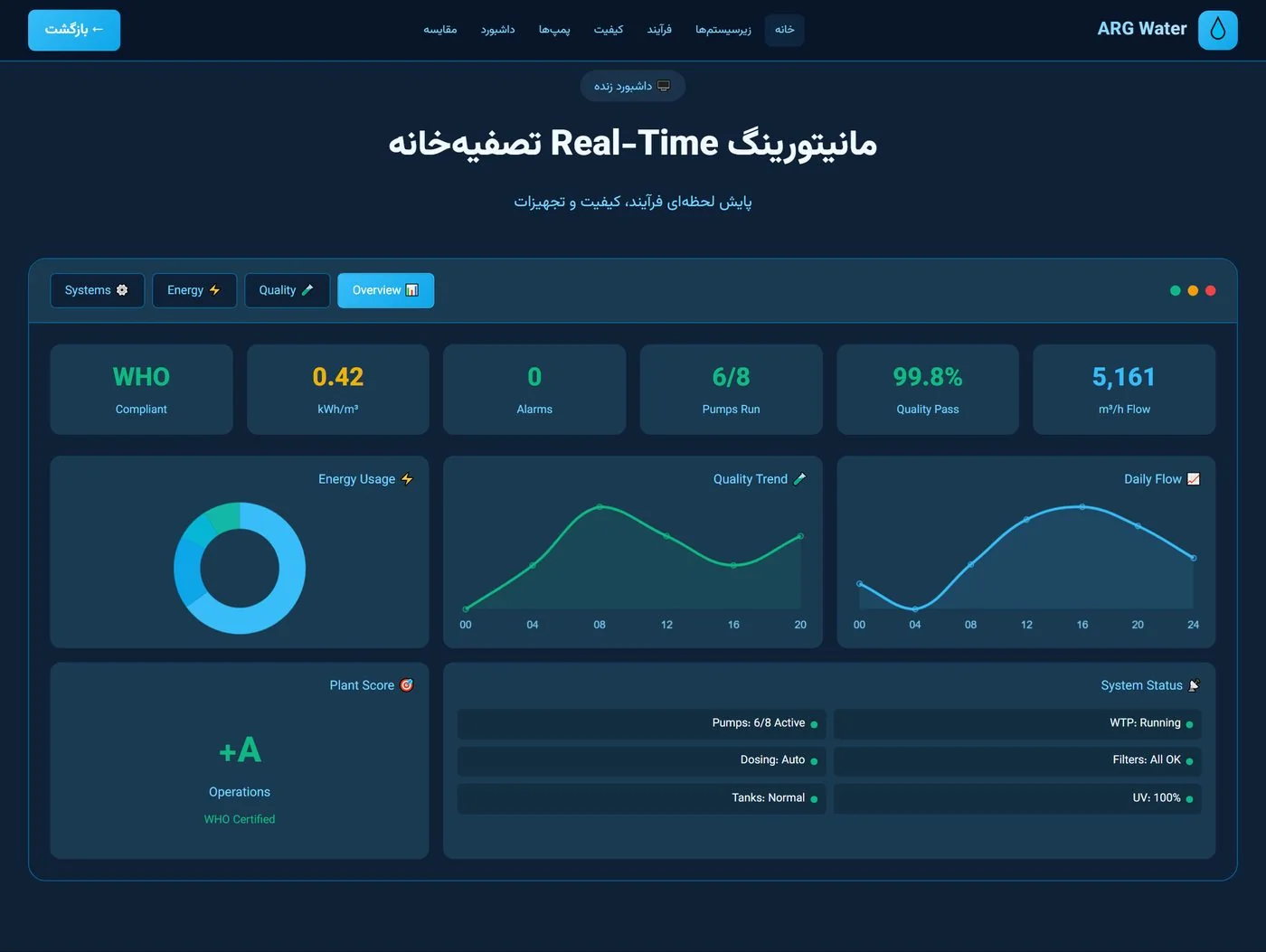Select the 99.8% Quality Pass card
Image resolution: width=1266 pixels, height=952 pixels.
tap(928, 390)
